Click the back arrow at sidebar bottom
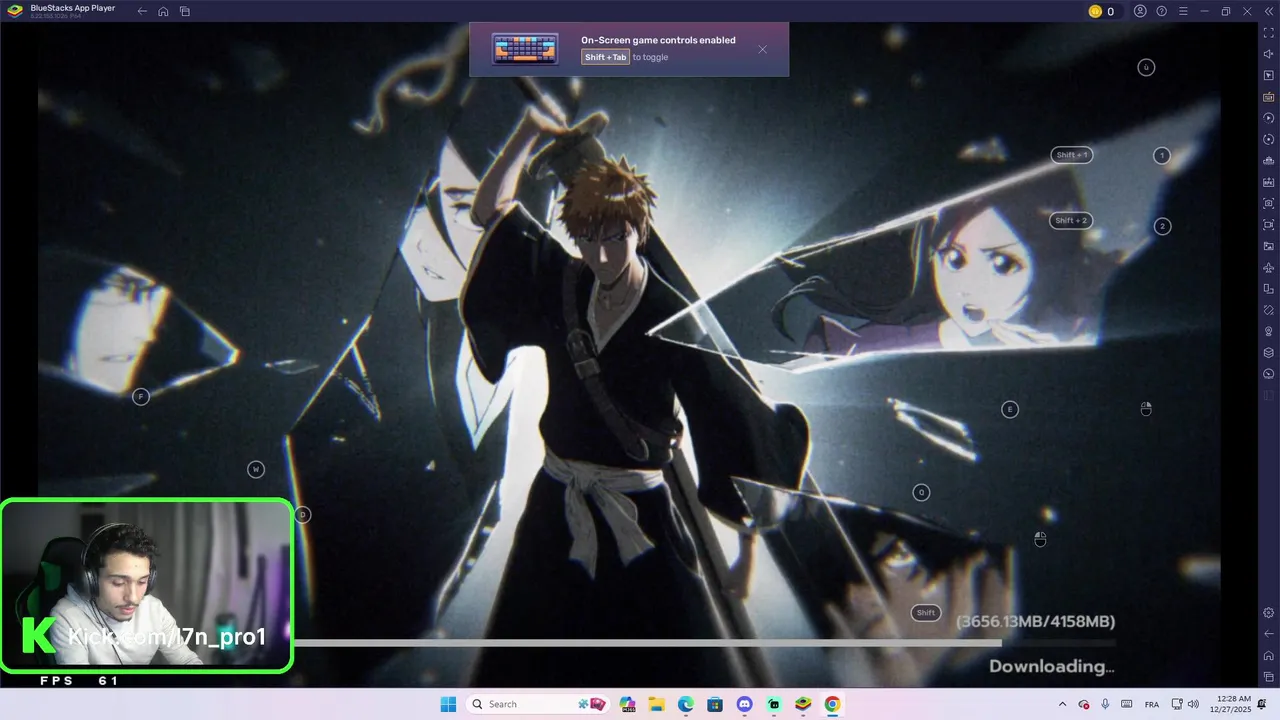Screen dimensions: 1280x720 [x=1269, y=634]
